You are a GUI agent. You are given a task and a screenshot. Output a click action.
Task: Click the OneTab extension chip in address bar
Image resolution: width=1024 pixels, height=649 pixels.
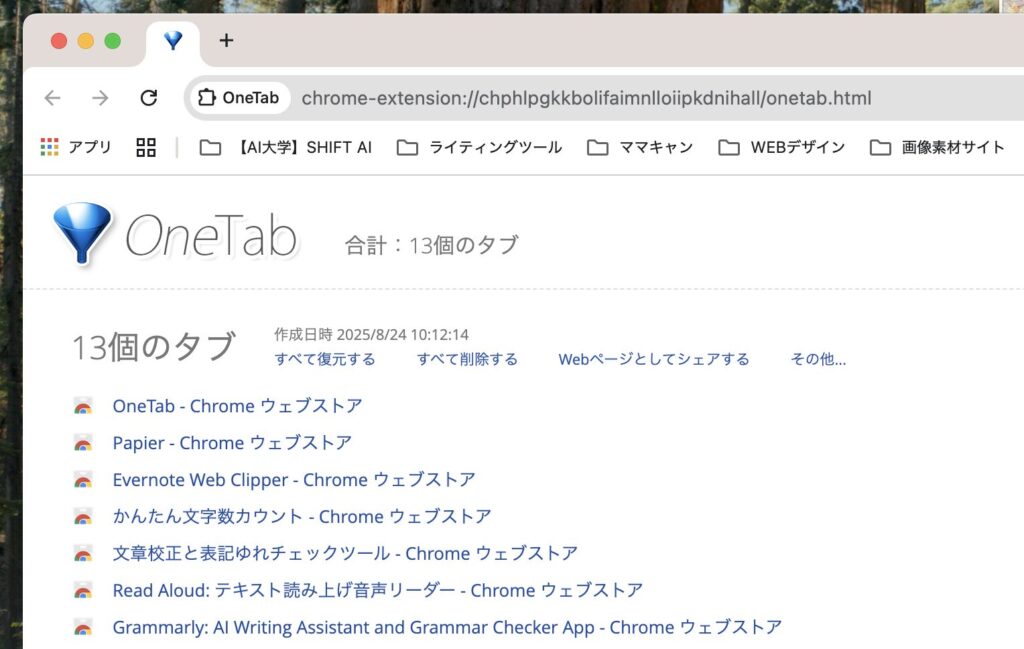point(239,98)
